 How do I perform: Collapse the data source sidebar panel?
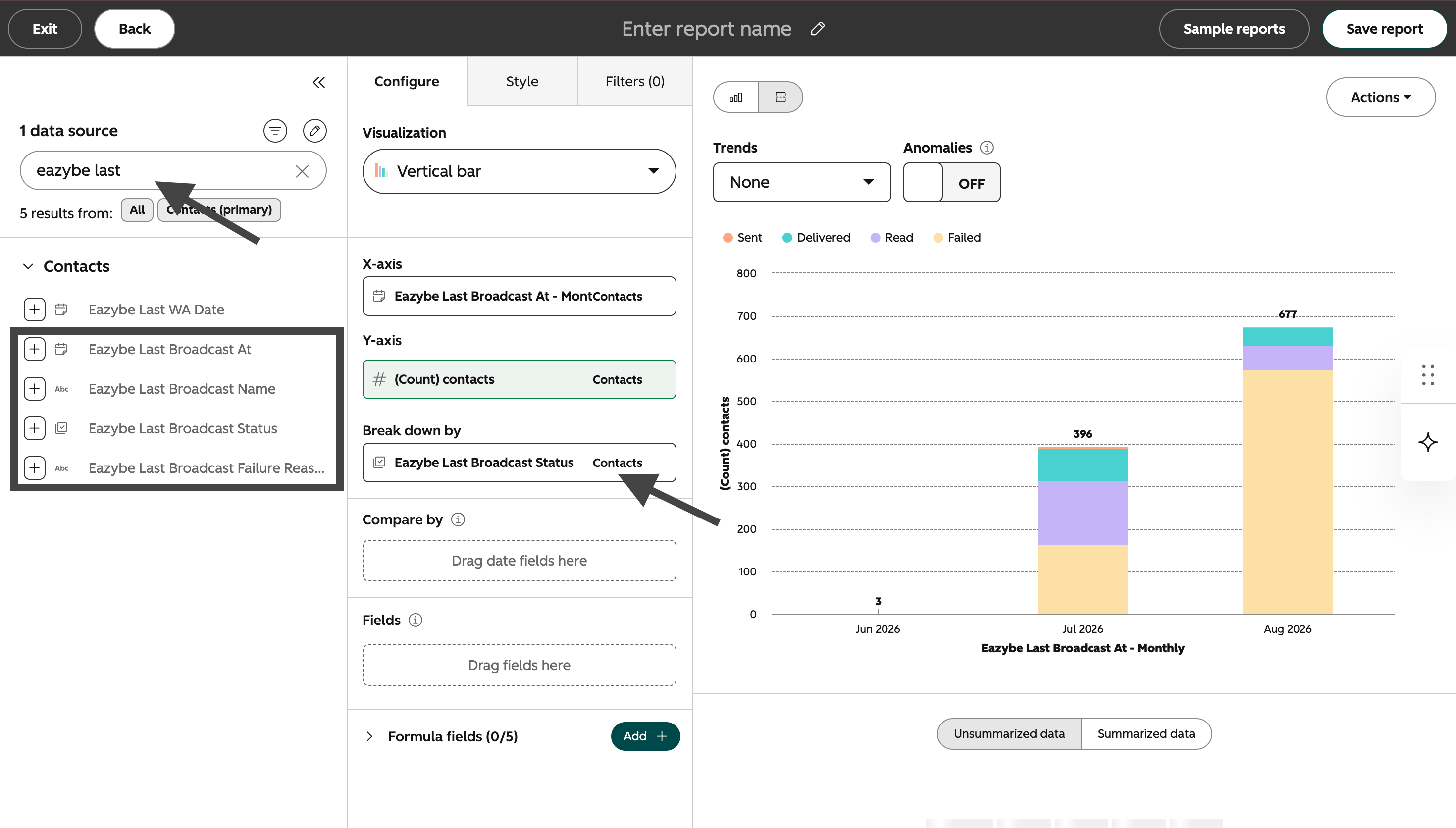click(x=319, y=83)
